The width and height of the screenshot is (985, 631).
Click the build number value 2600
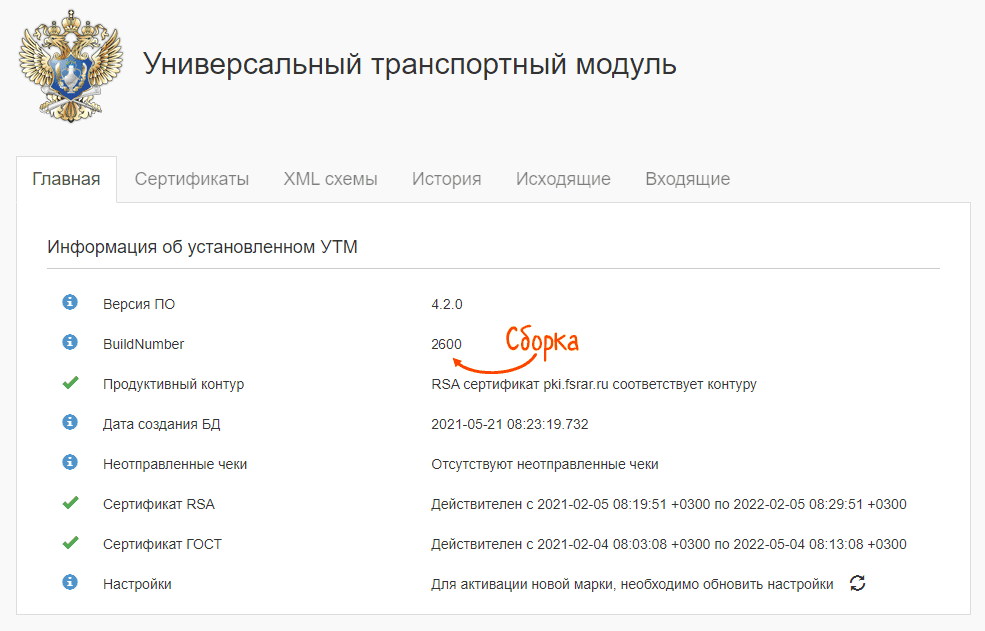(x=446, y=344)
